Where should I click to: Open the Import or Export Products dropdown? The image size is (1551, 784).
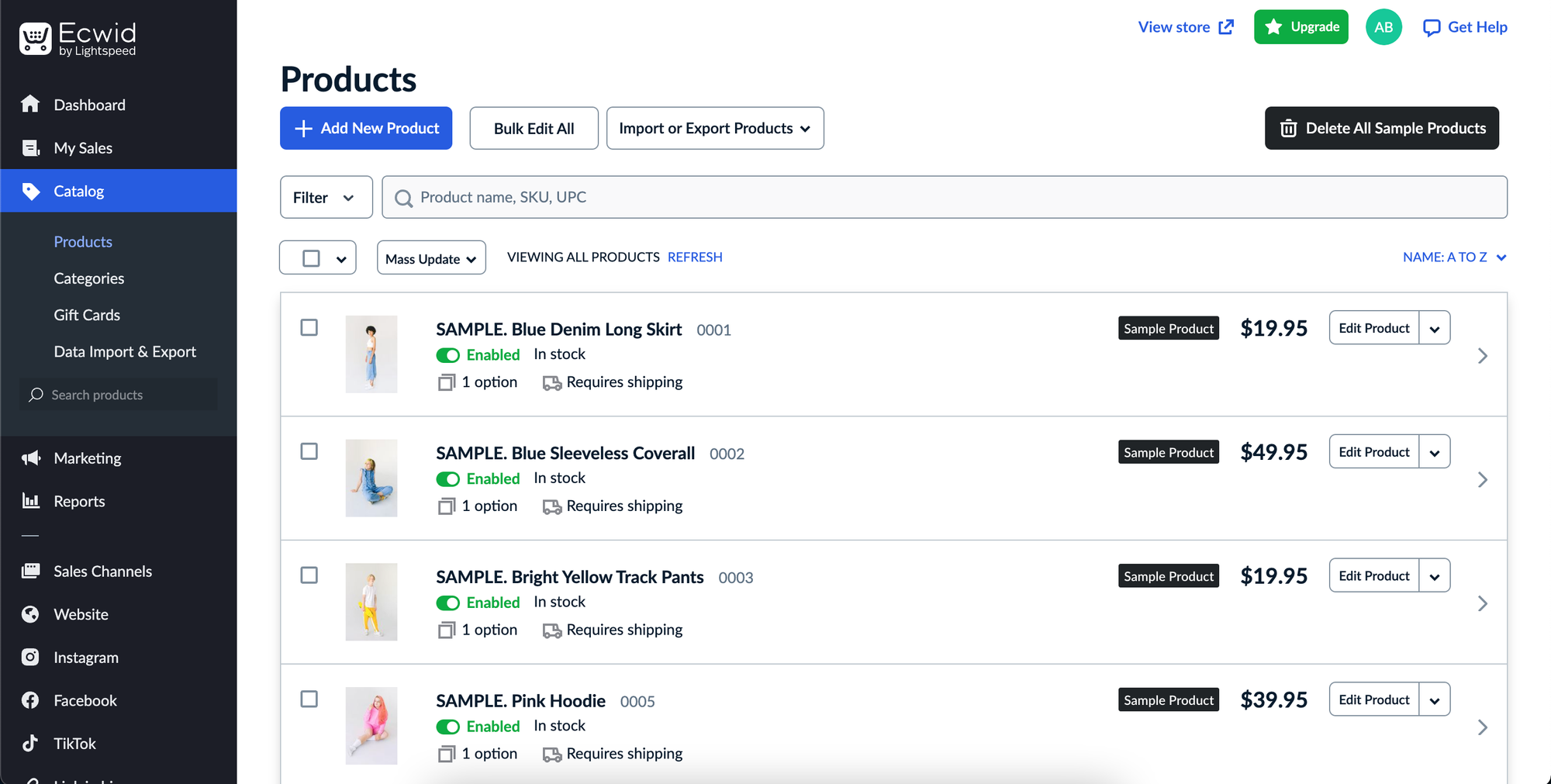tap(715, 128)
